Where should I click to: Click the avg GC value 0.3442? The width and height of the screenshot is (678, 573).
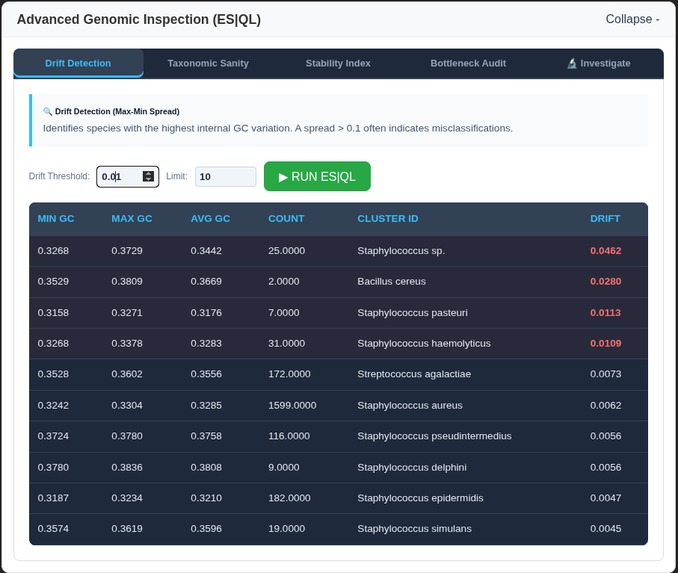click(x=206, y=251)
